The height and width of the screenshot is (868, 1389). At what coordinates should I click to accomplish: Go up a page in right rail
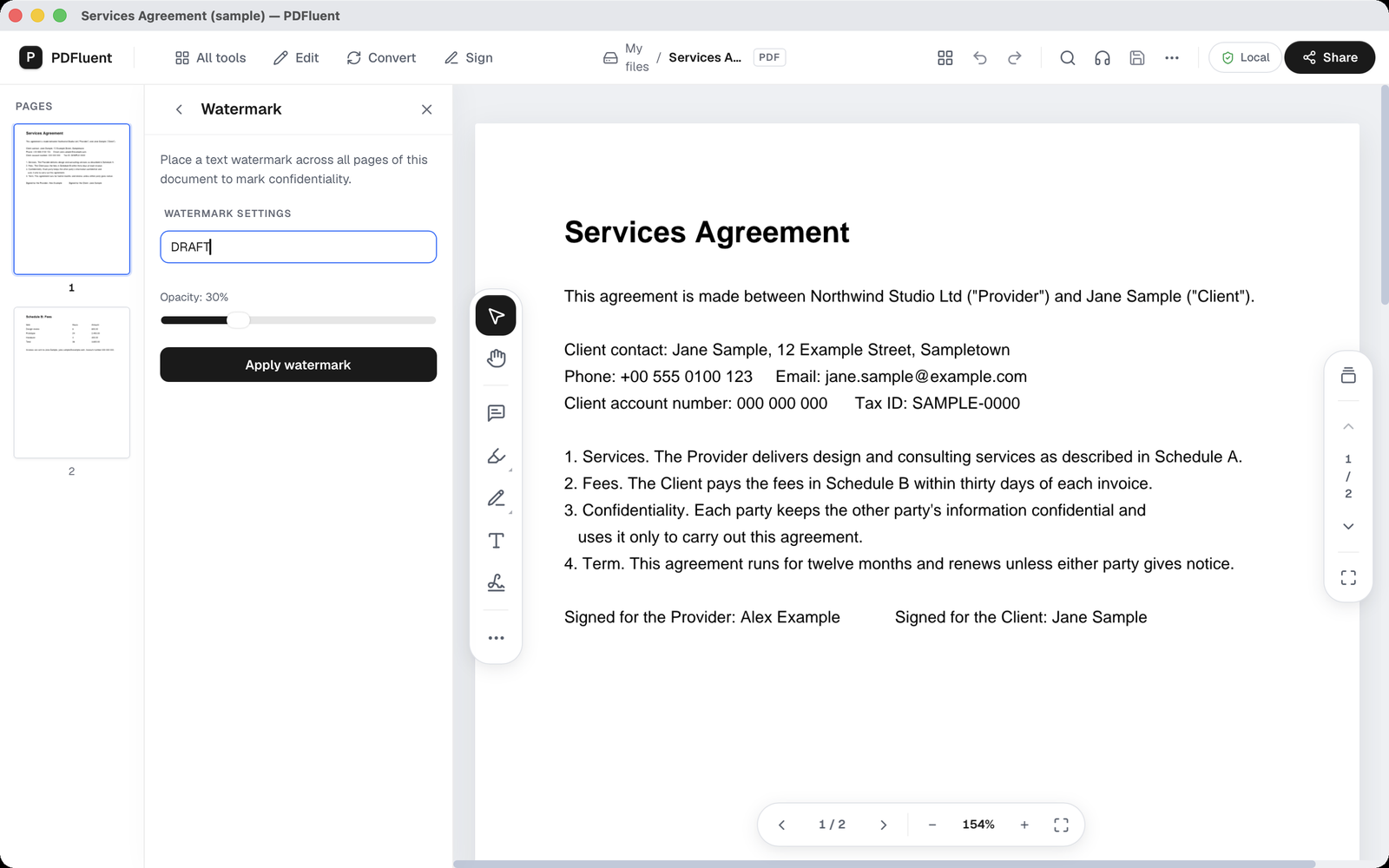coord(1348,426)
